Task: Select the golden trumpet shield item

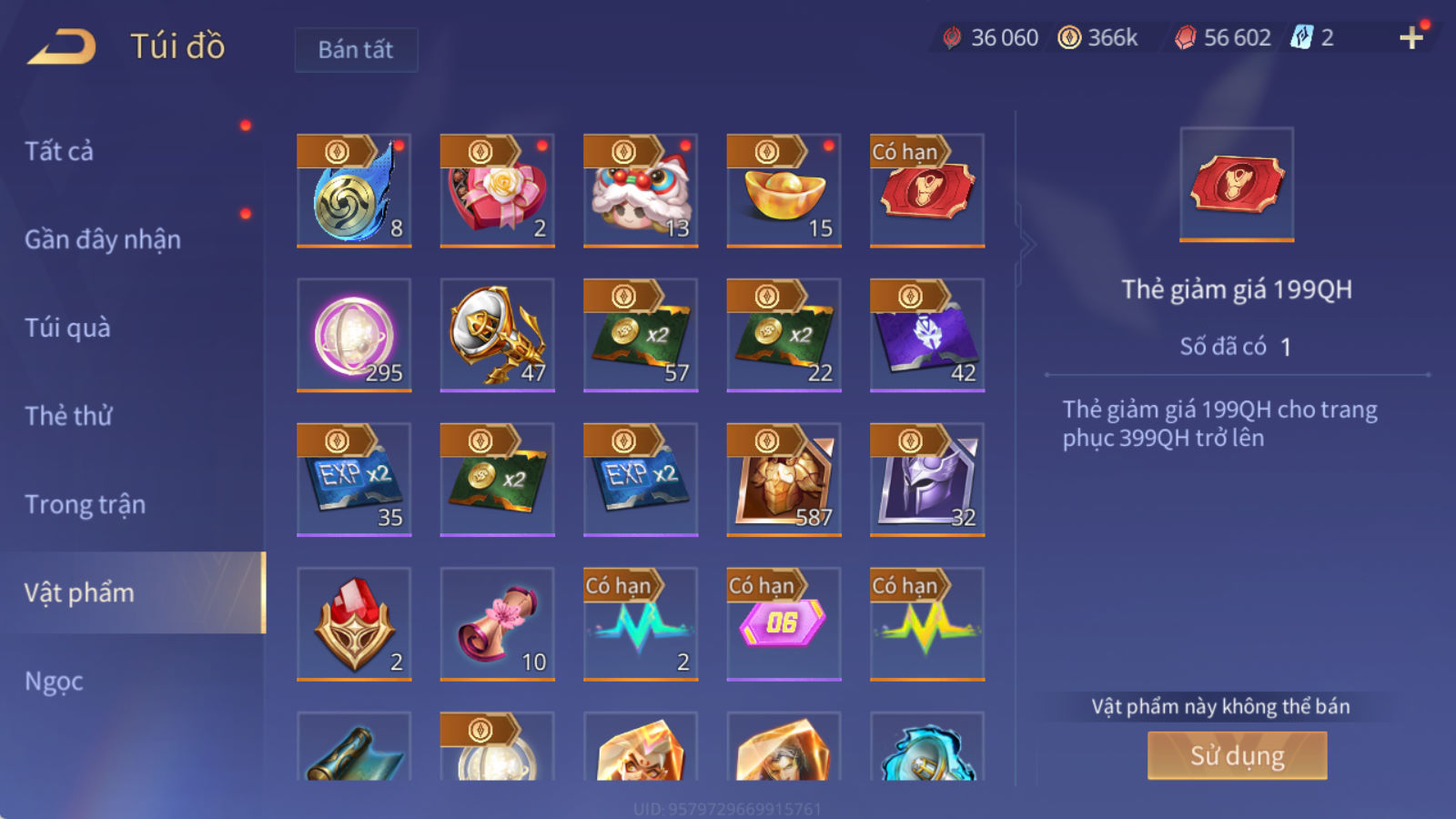Action: 497,335
